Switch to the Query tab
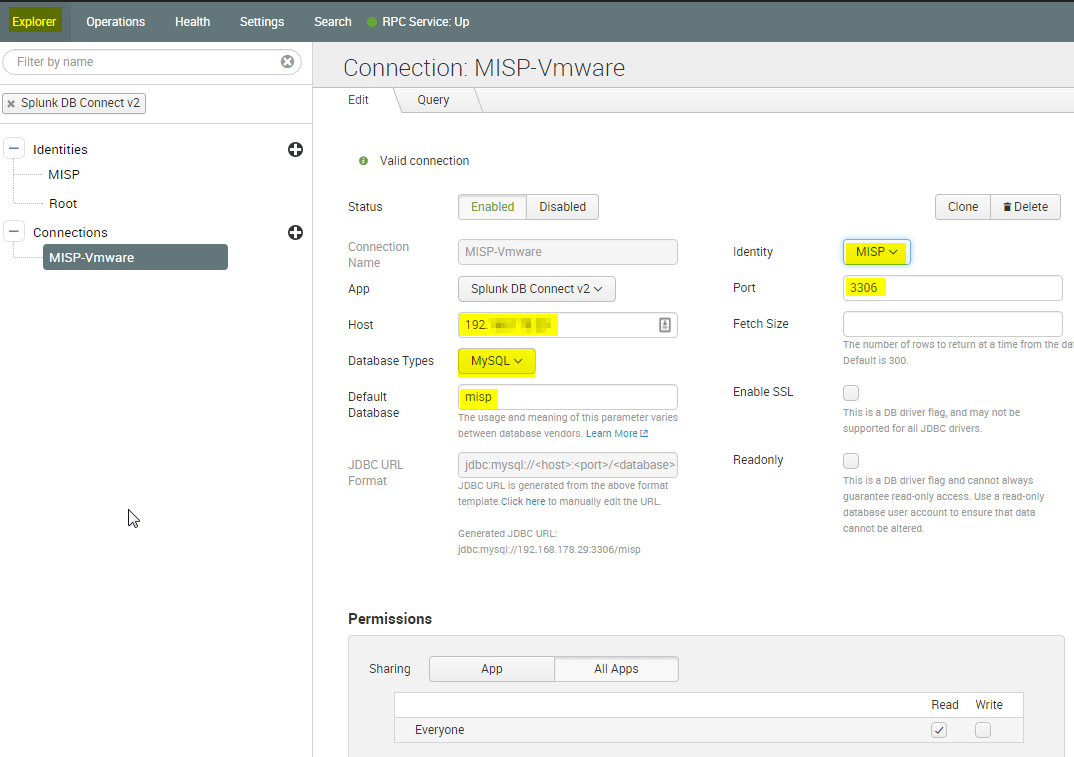 coord(434,100)
